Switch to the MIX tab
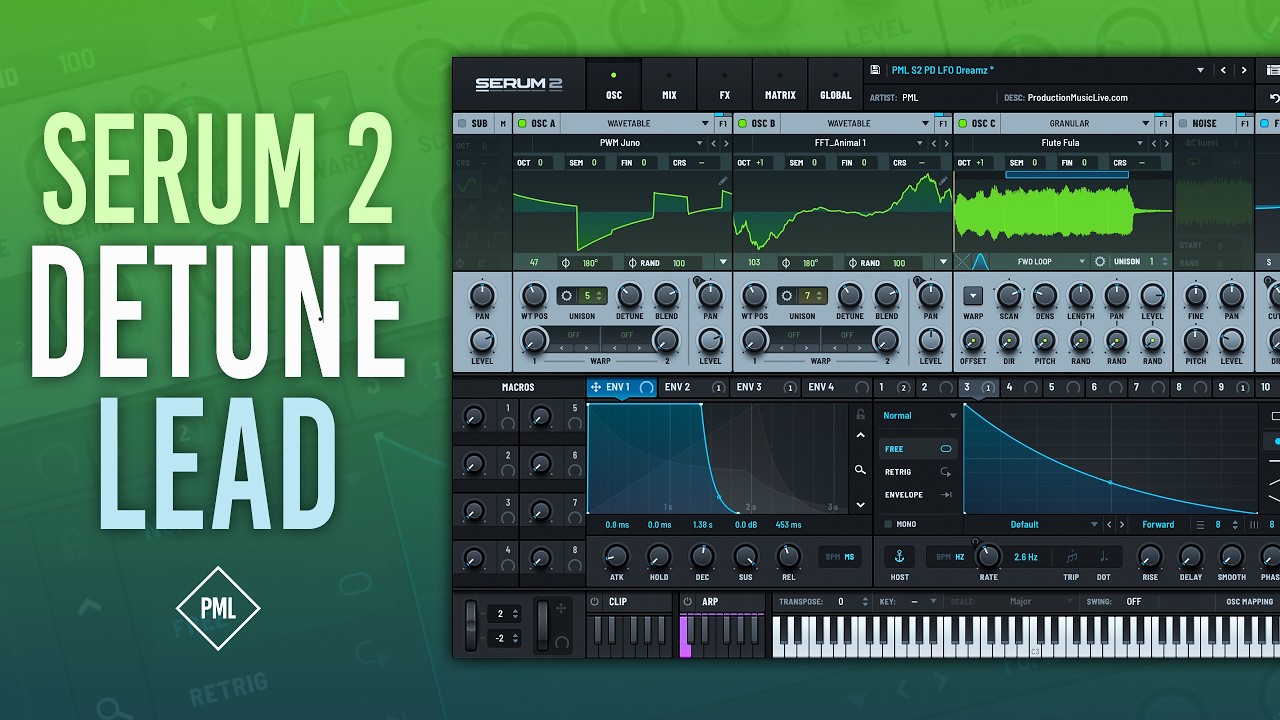Image resolution: width=1280 pixels, height=720 pixels. point(669,86)
